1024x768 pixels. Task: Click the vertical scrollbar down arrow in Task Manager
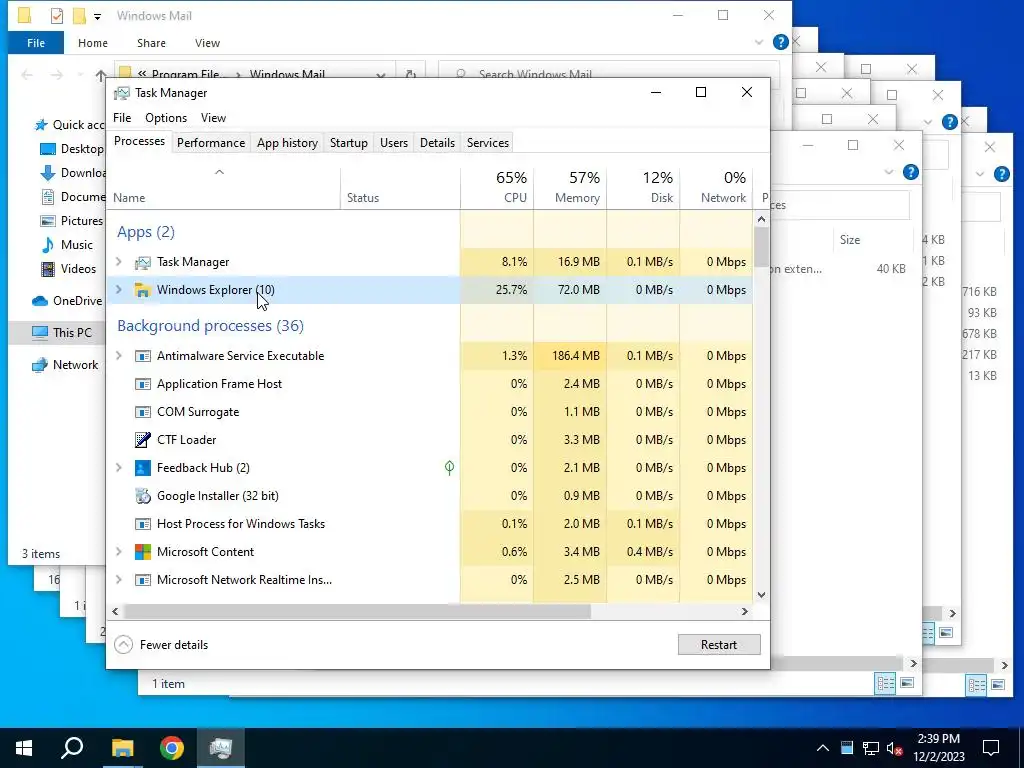pyautogui.click(x=761, y=595)
